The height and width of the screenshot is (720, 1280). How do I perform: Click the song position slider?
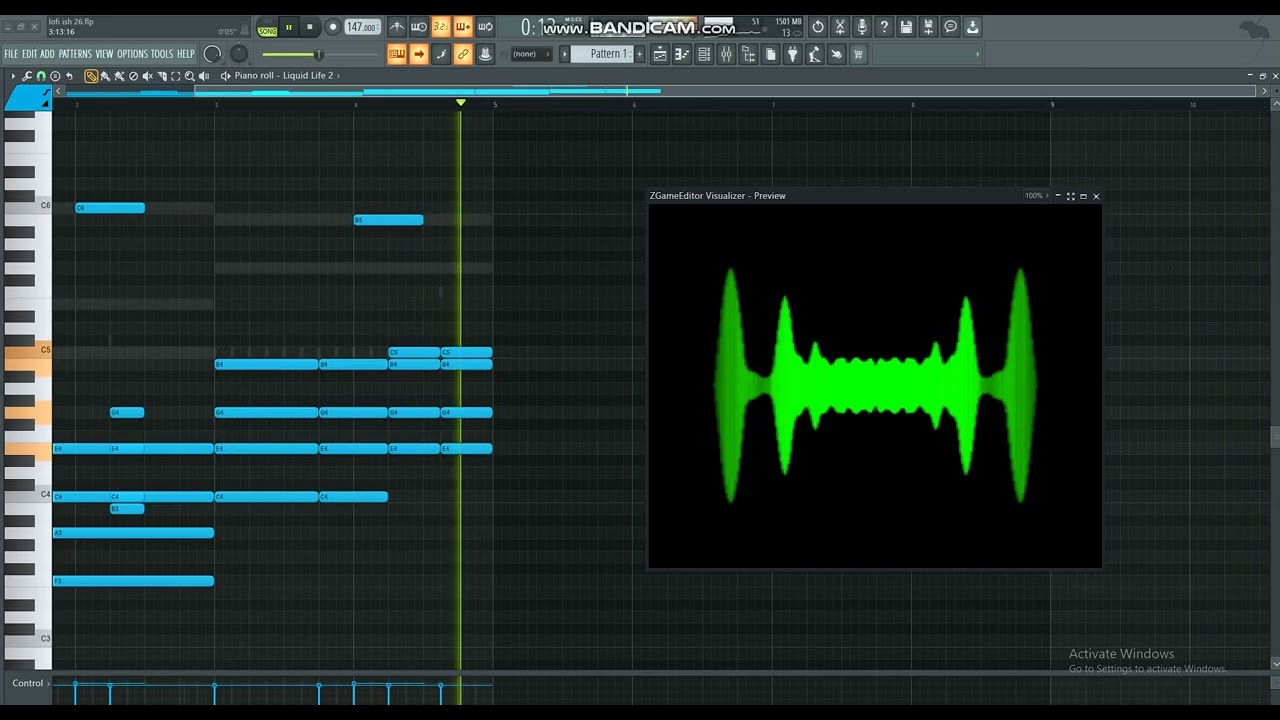pos(320,54)
